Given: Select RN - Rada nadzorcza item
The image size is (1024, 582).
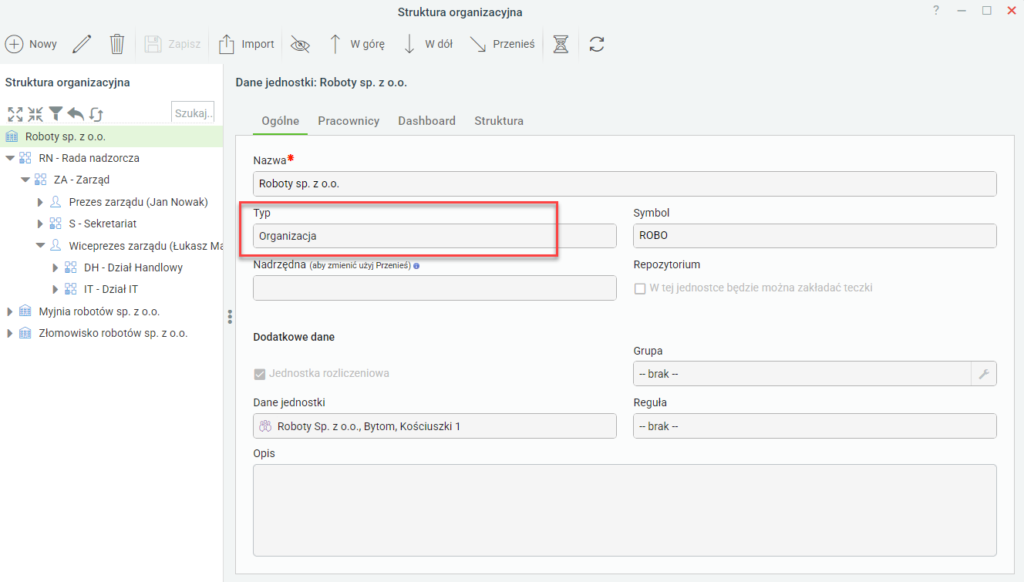Looking at the screenshot, I should [89, 158].
